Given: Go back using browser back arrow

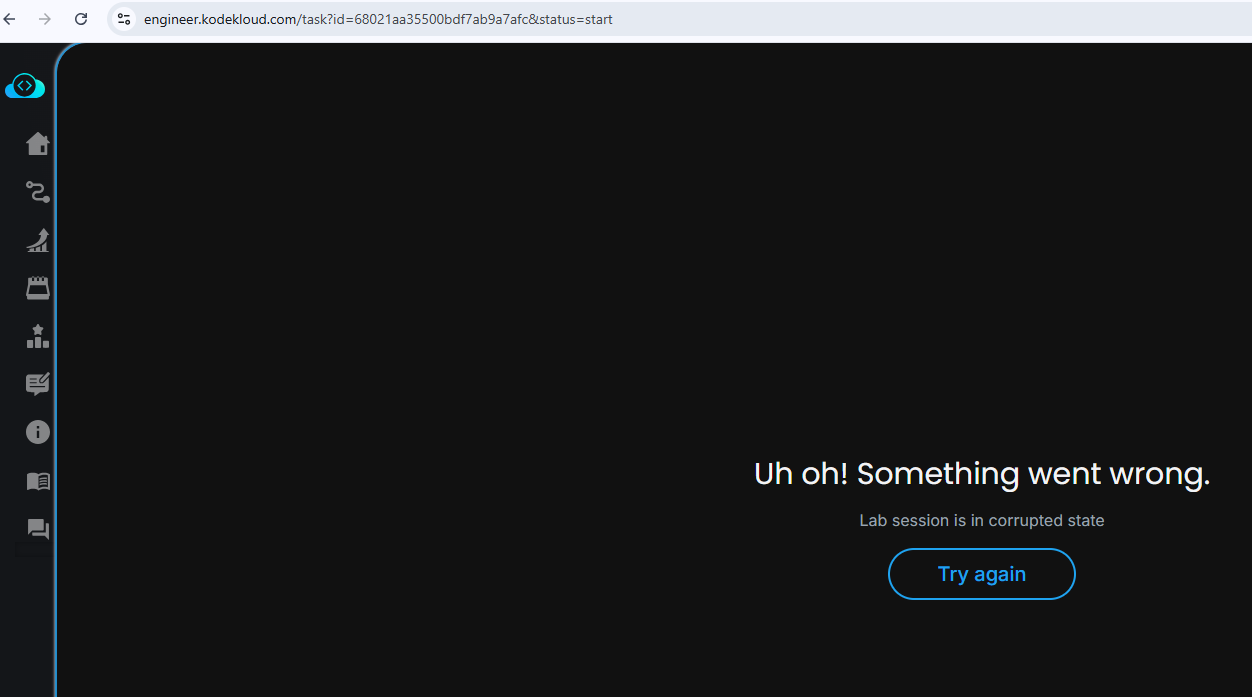Looking at the screenshot, I should point(10,19).
